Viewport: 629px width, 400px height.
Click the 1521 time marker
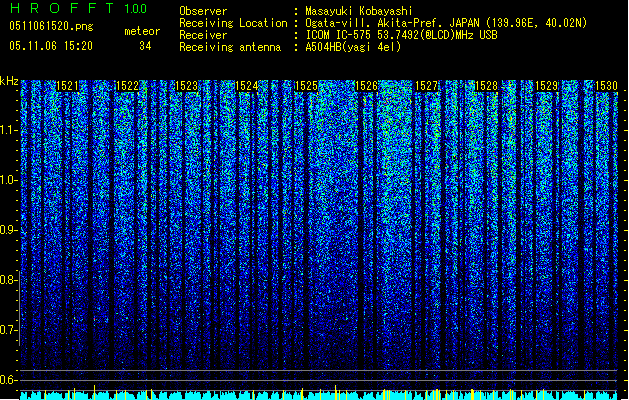[67, 86]
